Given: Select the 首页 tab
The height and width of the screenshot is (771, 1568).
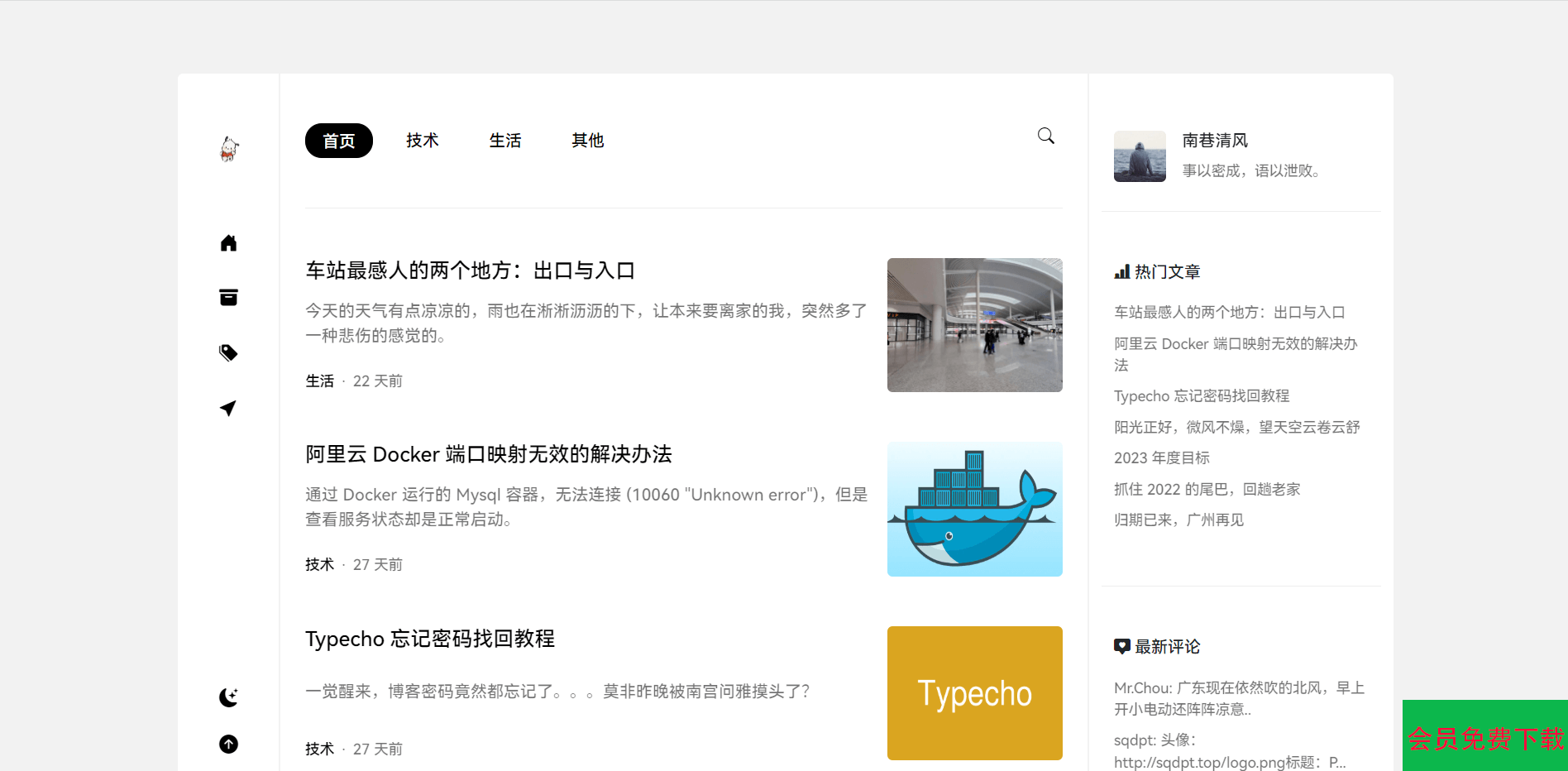Looking at the screenshot, I should pos(339,141).
